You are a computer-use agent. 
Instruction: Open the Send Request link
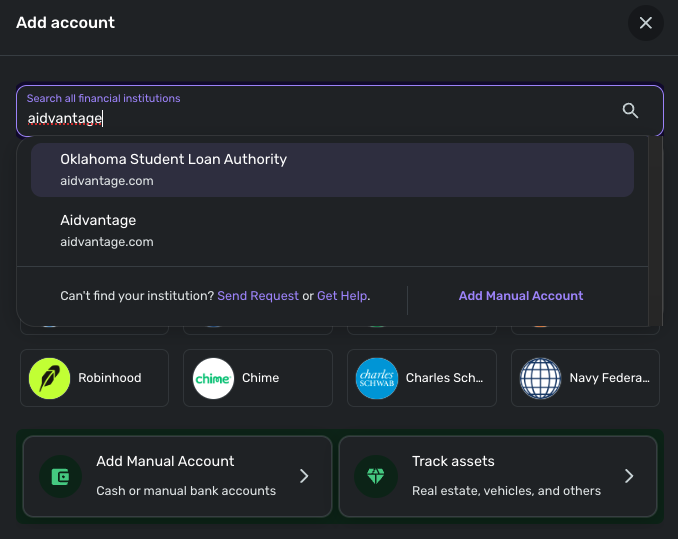click(258, 296)
